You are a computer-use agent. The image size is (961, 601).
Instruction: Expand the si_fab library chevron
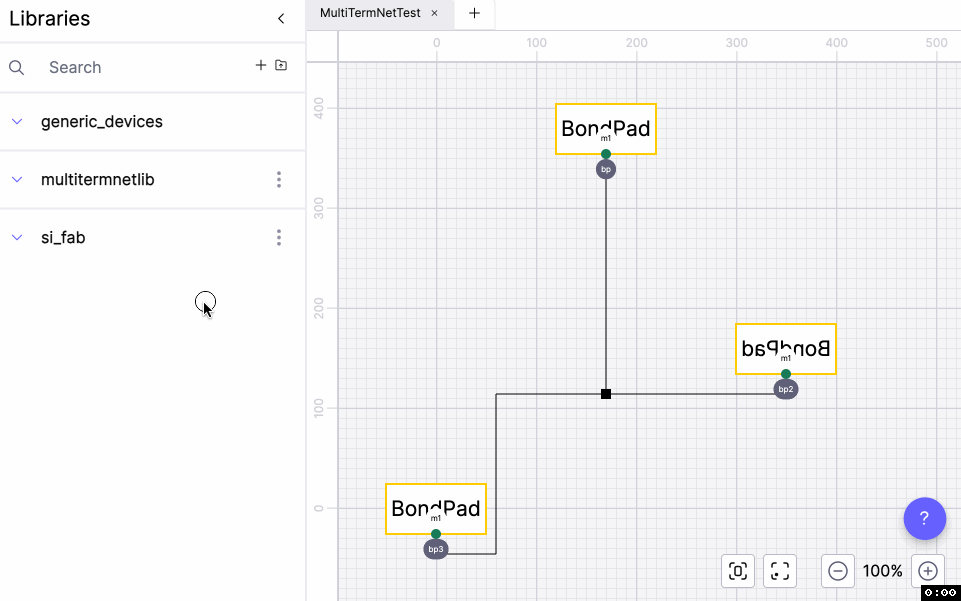(17, 238)
